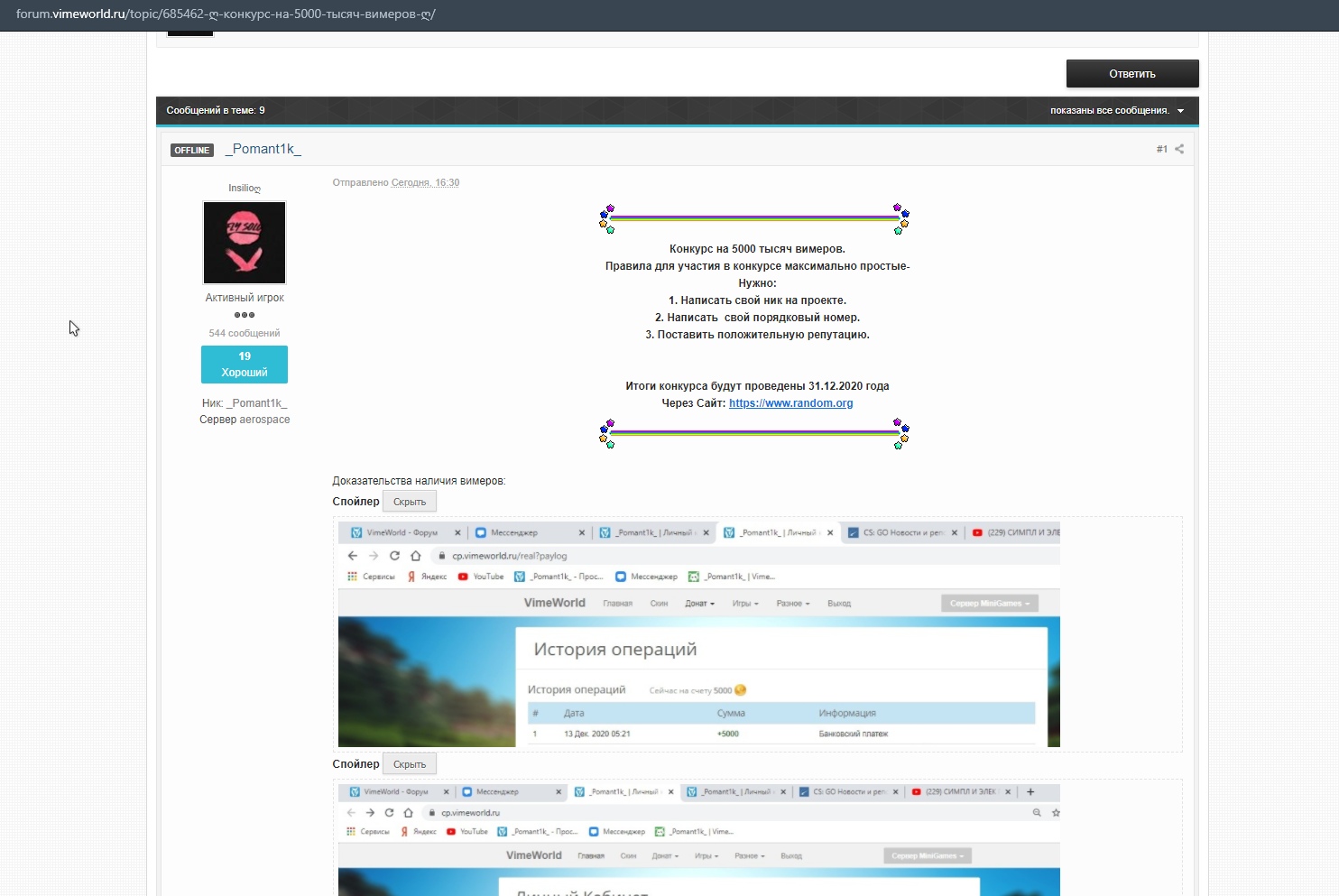Screen dimensions: 1339x896
Task: Click the rule '1. Написать свой ник на проекте.'
Action: [758, 300]
